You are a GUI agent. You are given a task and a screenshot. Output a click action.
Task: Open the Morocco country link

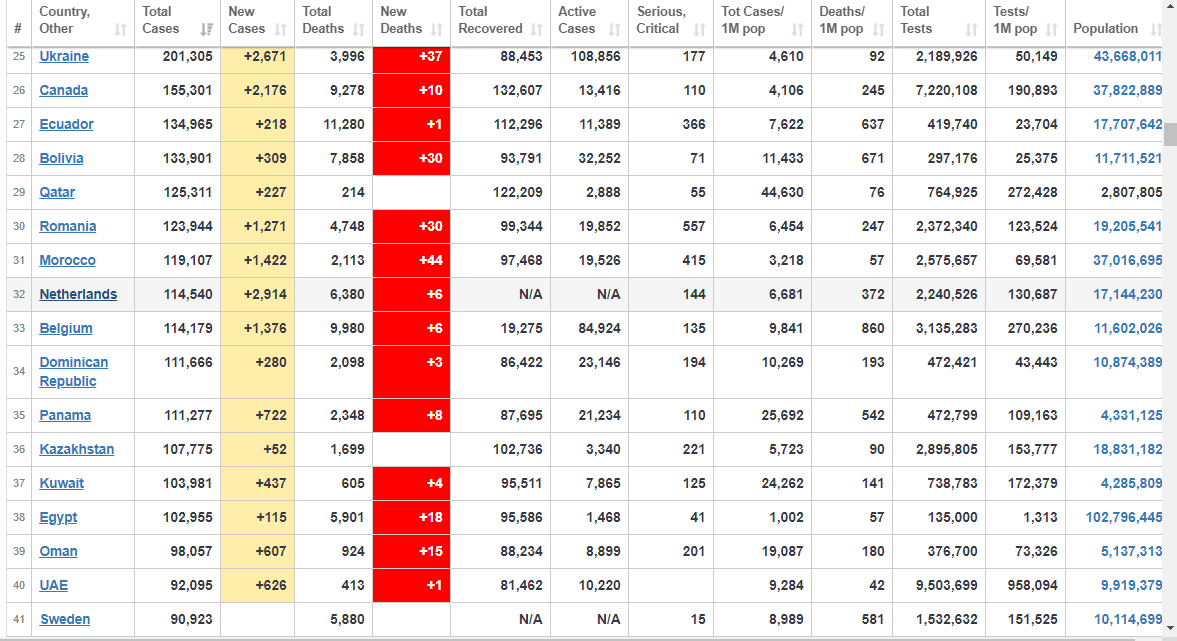(x=68, y=260)
